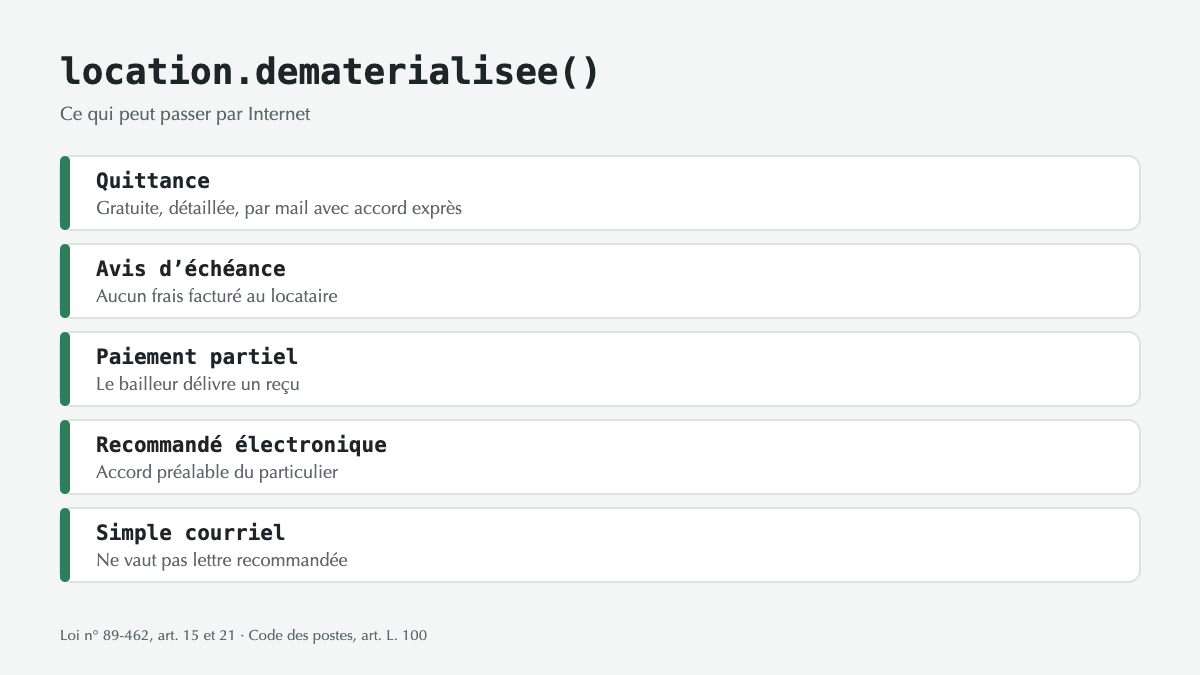Select 'Le bailleur délivre un reçu' text
1200x675 pixels.
198,385
